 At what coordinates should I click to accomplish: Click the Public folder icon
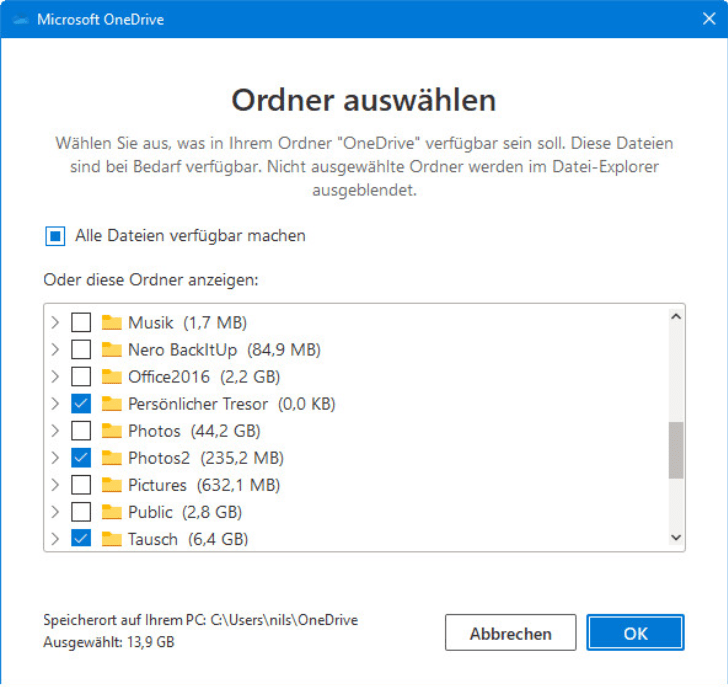coord(111,512)
